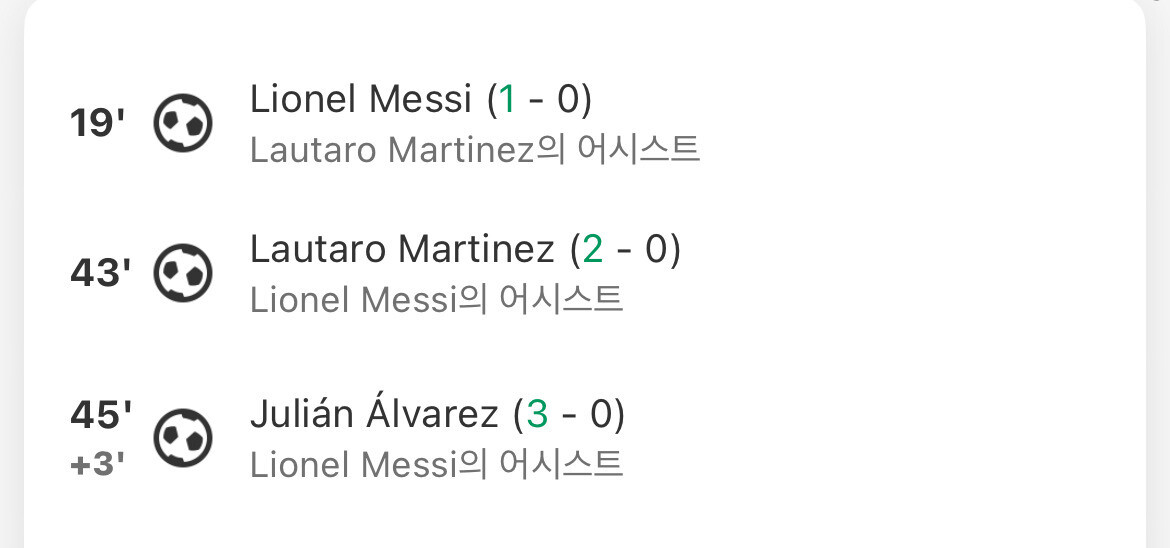Select the 43' minute marker
This screenshot has width=1170, height=548.
click(x=100, y=273)
